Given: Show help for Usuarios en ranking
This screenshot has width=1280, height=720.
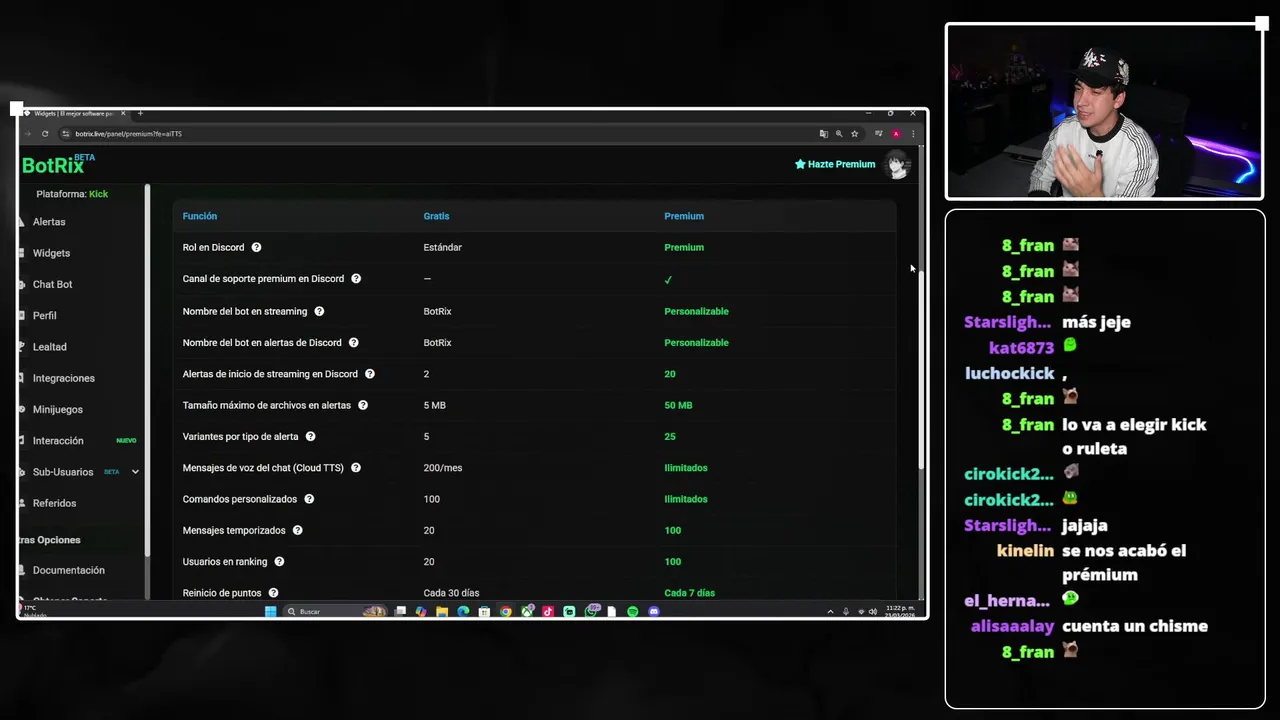Looking at the screenshot, I should pyautogui.click(x=279, y=562).
